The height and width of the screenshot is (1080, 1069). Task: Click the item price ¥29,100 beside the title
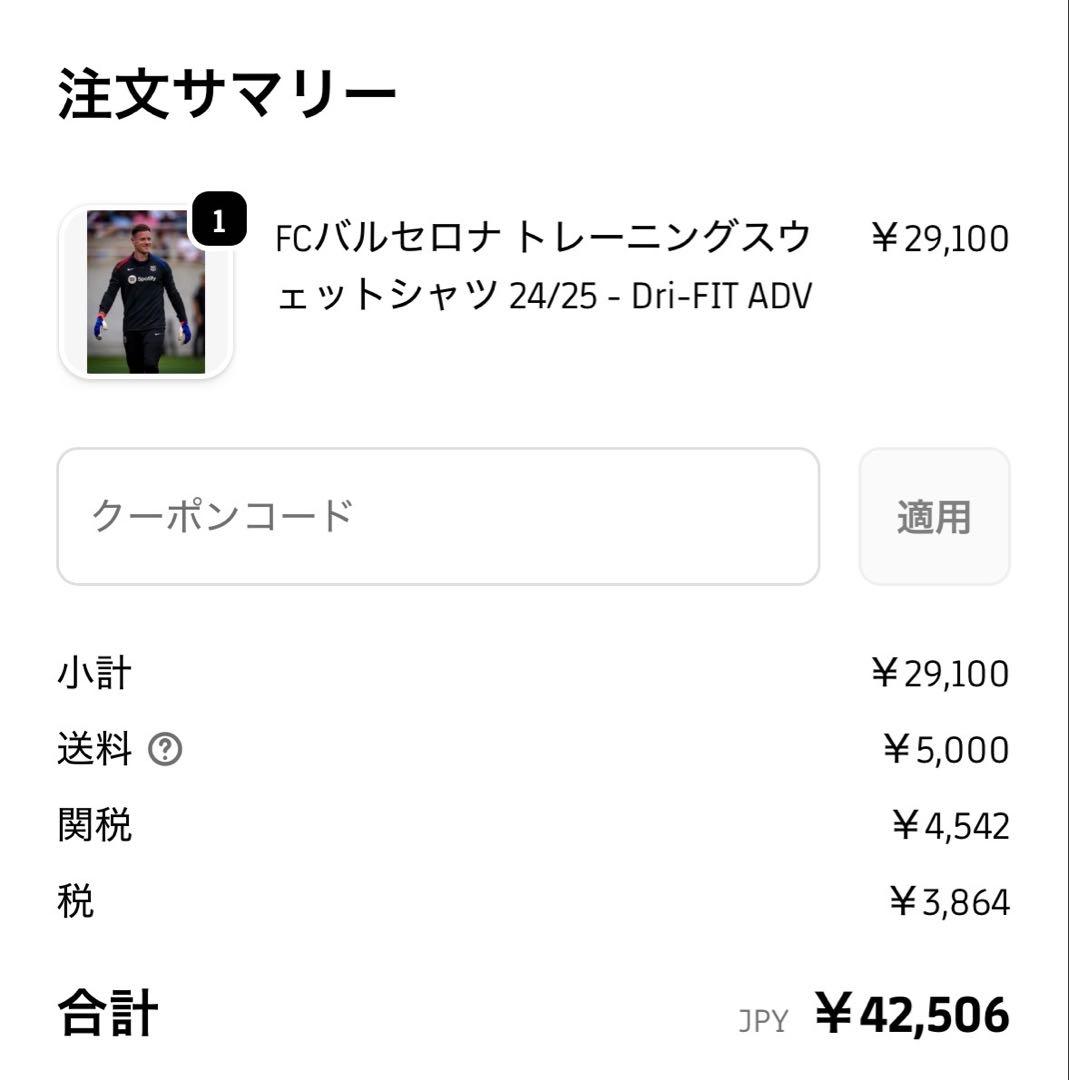click(x=939, y=239)
